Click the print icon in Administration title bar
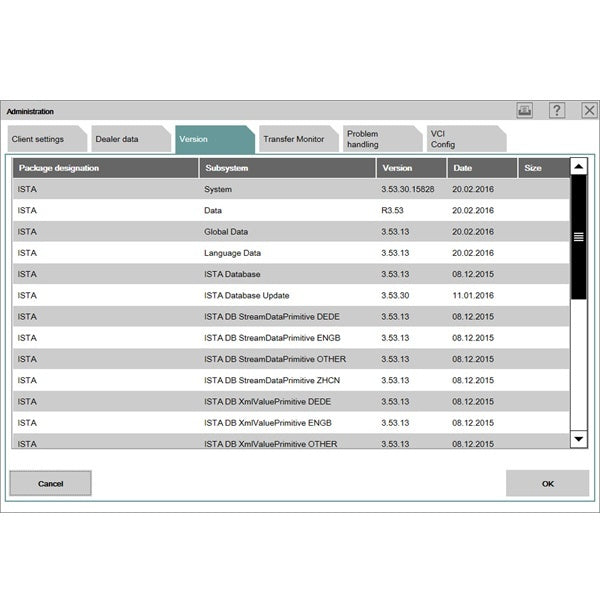Screen dimensions: 600x600 click(524, 111)
